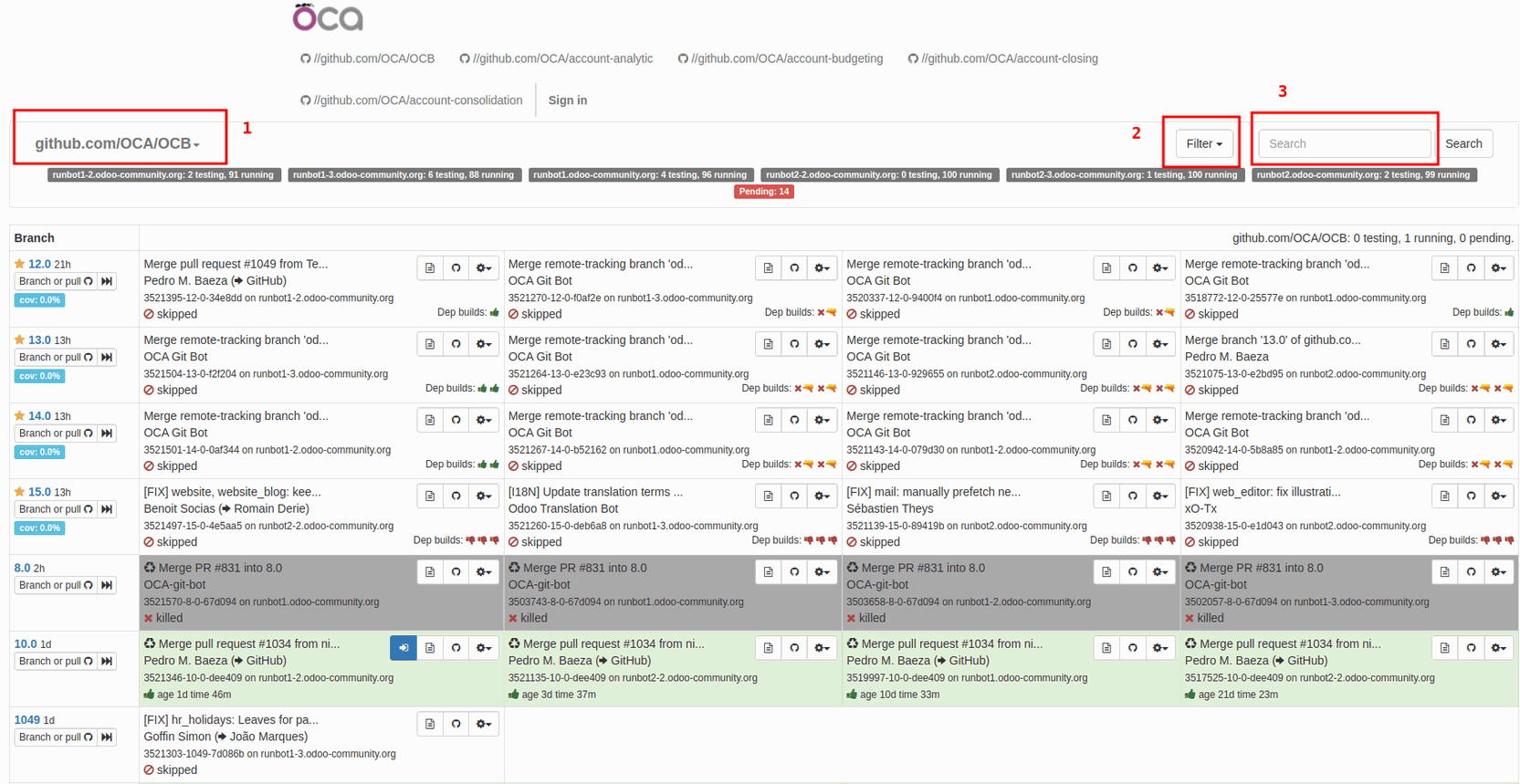This screenshot has width=1520, height=784.
Task: Open the 14.0 branch link
Action: click(39, 415)
